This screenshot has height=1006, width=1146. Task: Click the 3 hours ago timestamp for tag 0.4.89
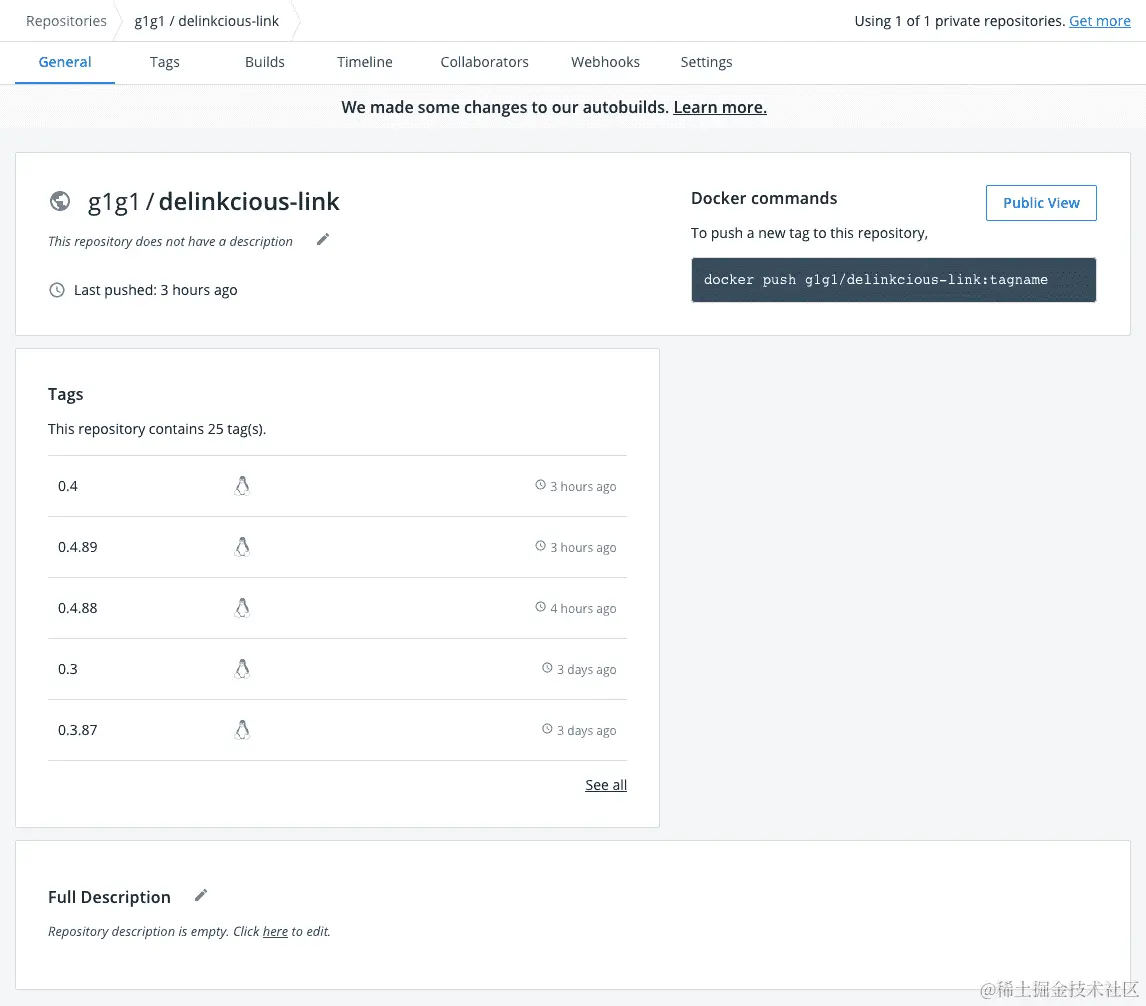pyautogui.click(x=583, y=547)
